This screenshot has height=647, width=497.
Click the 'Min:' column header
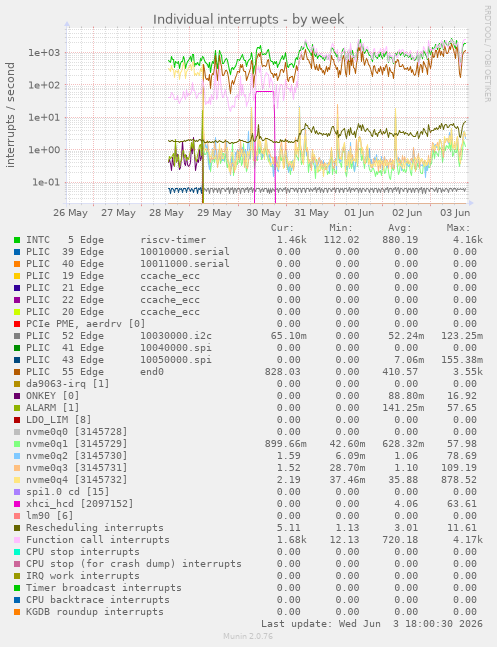(x=341, y=228)
